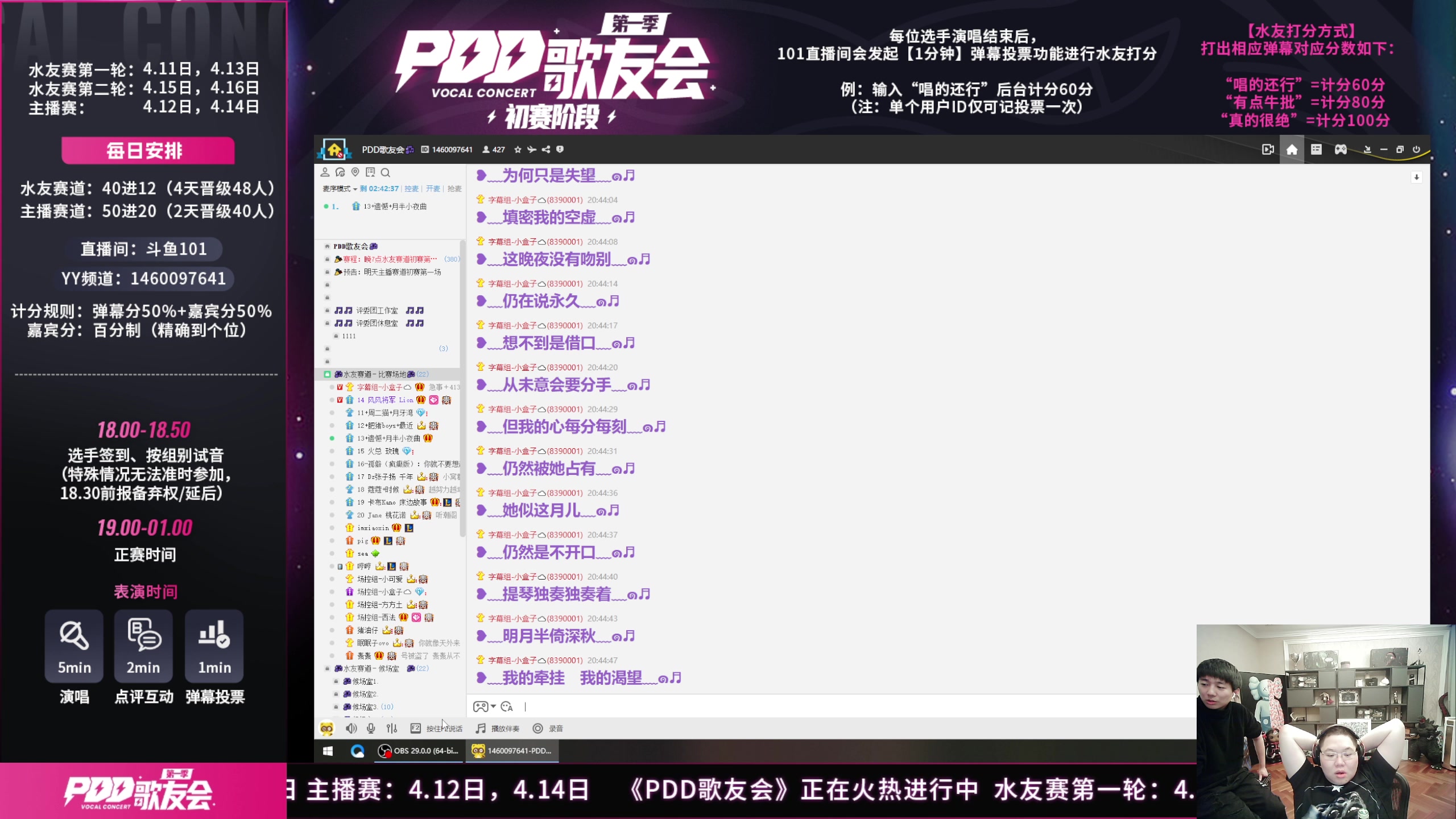Switch to the home tab in the top-right toolbar
Image resolution: width=1456 pixels, height=819 pixels.
(x=1292, y=150)
